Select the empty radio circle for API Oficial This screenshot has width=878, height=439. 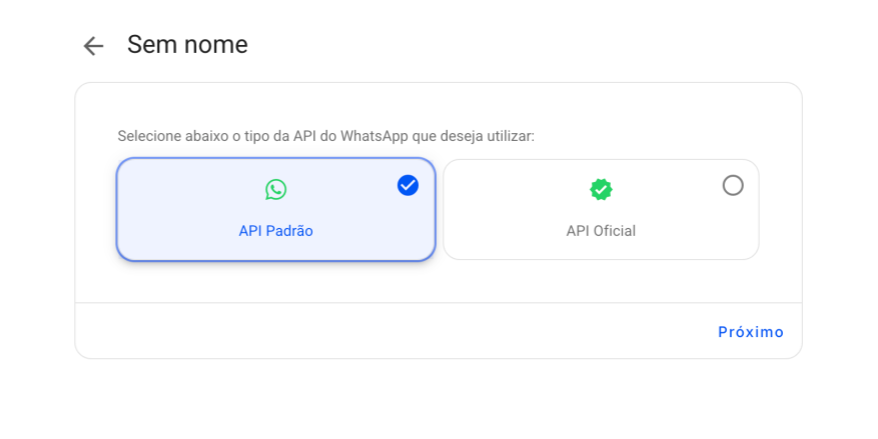point(732,185)
